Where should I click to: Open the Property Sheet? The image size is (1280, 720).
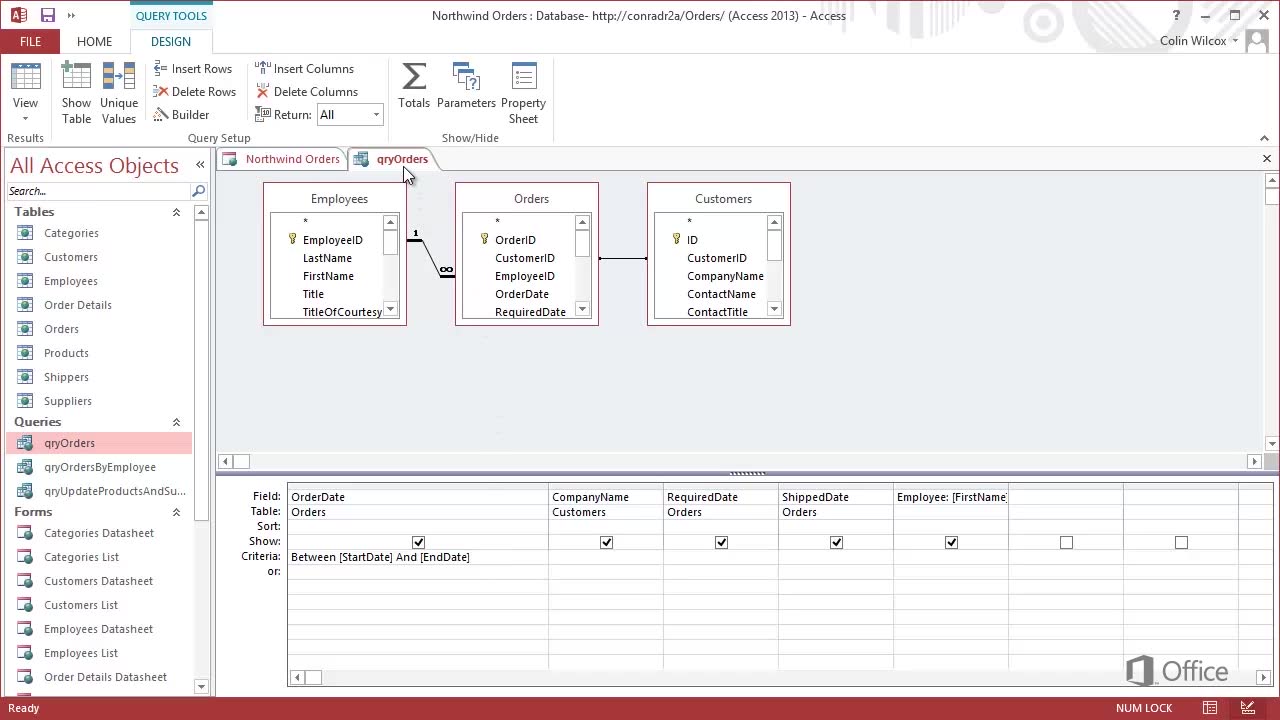(523, 93)
